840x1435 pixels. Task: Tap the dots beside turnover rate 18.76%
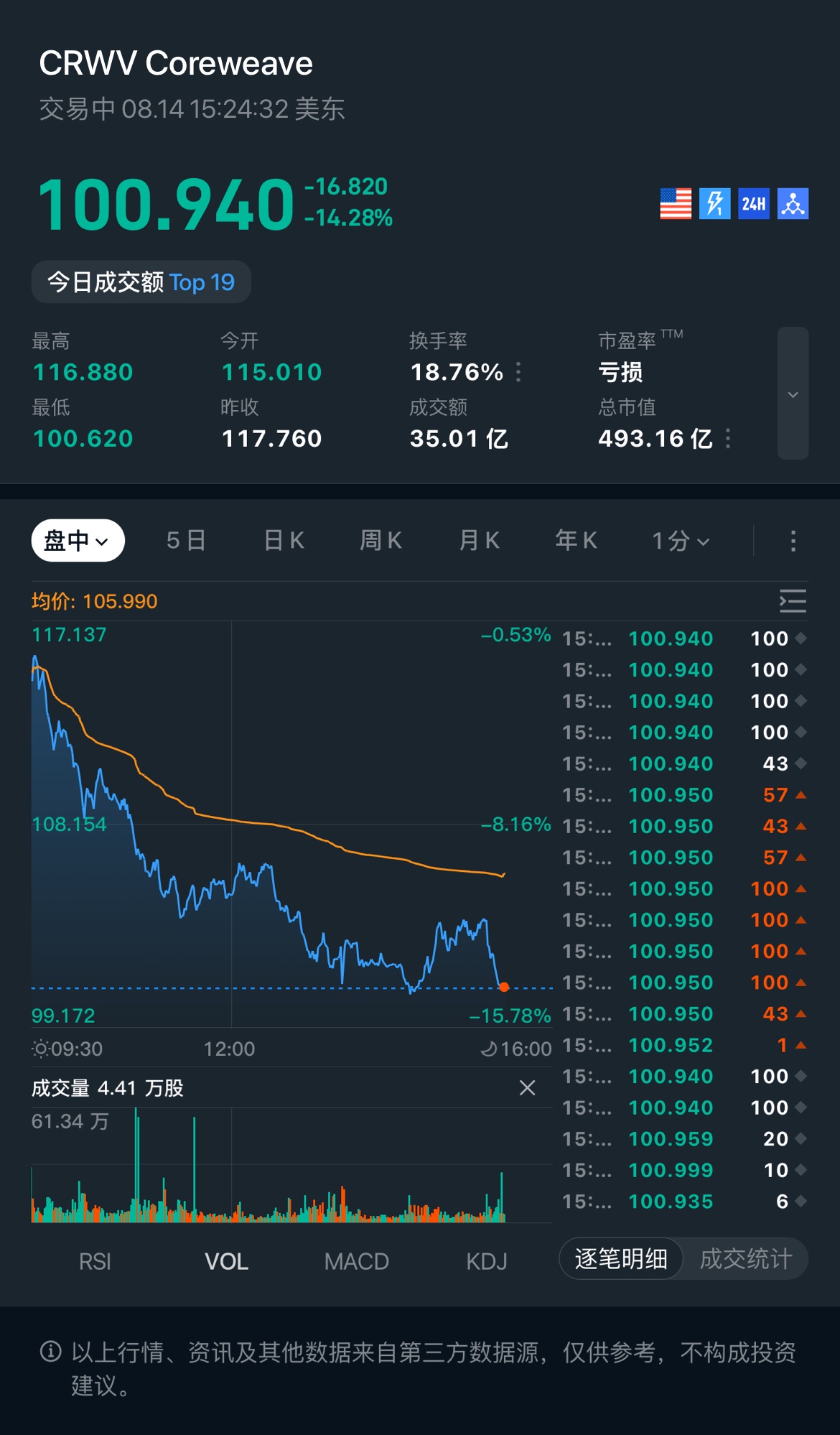point(518,372)
